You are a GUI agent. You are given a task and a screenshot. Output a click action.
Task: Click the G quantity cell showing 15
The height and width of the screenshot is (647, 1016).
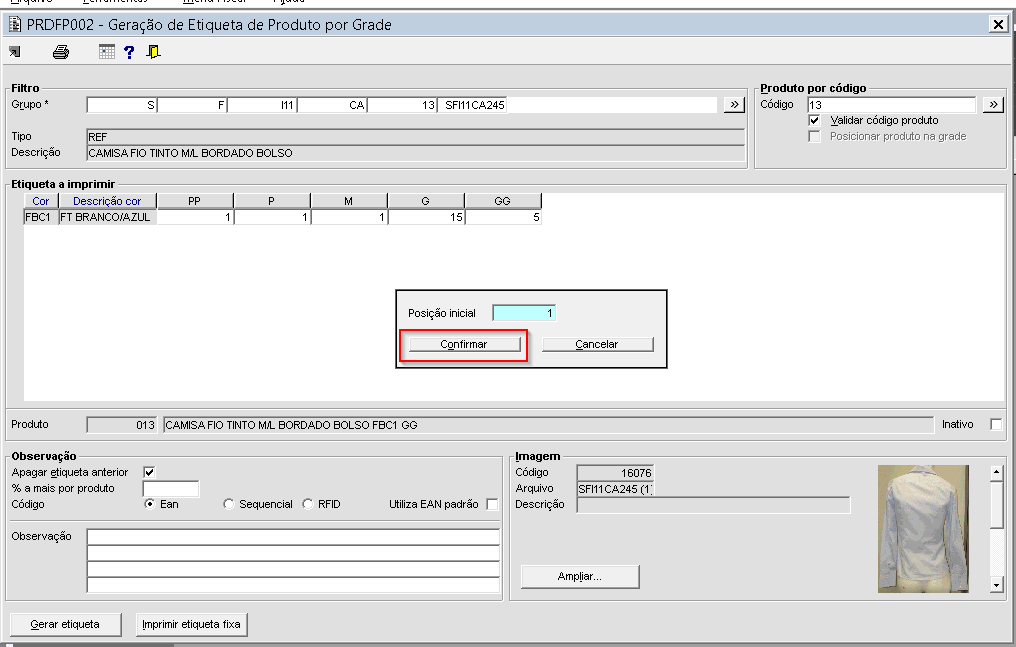coord(426,217)
